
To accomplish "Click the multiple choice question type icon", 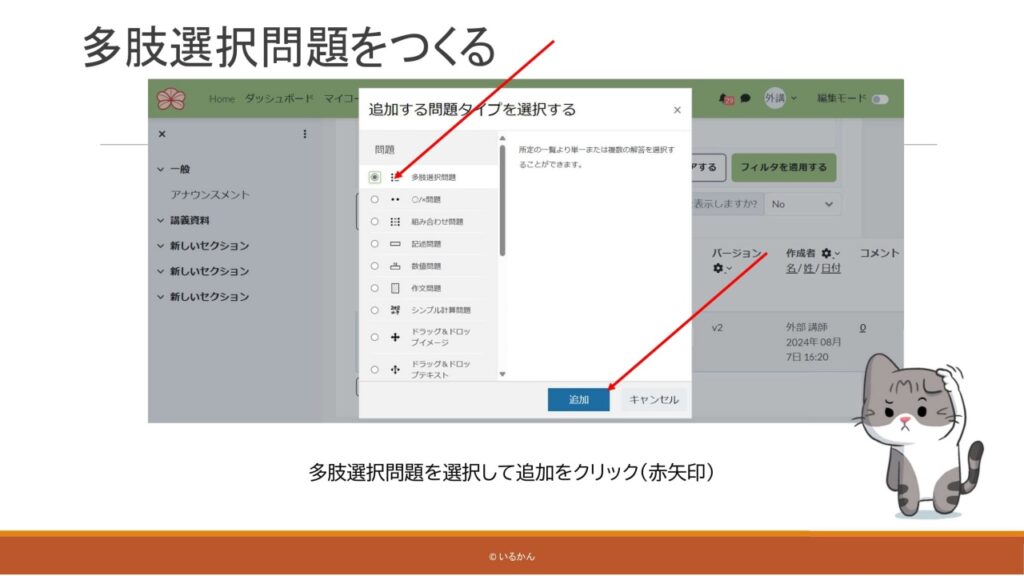I will pos(395,177).
